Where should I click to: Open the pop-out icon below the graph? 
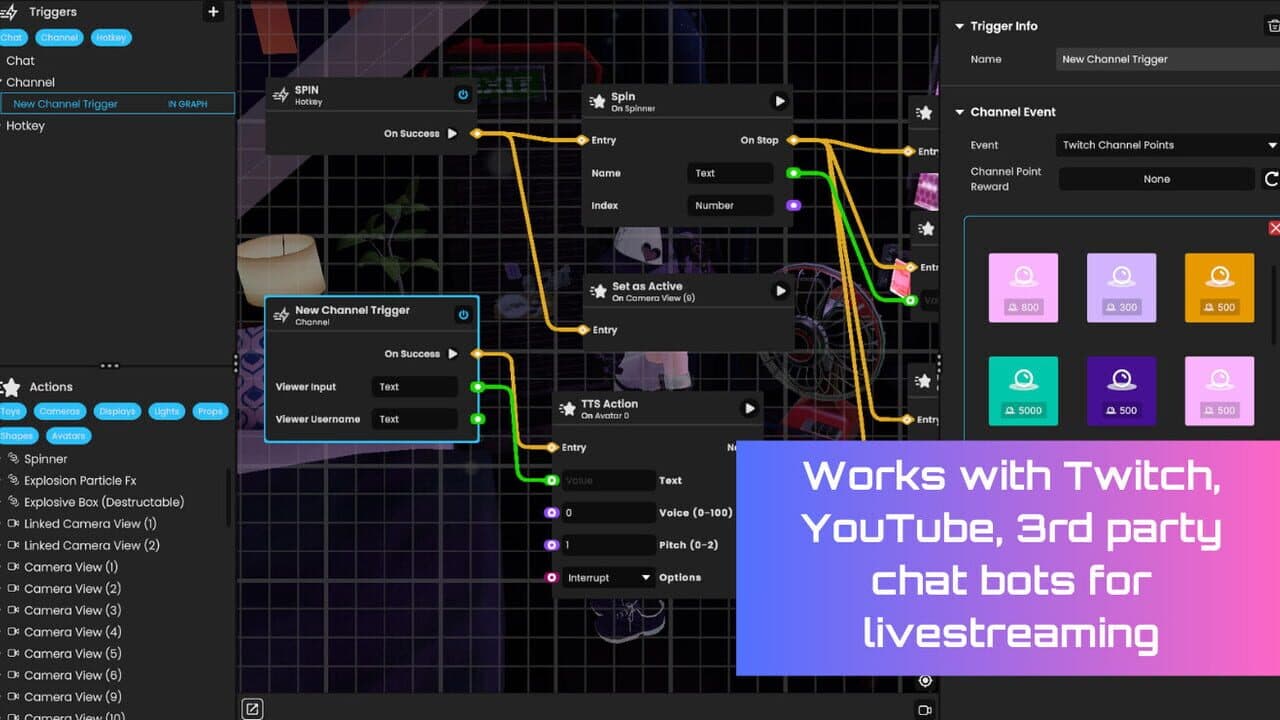tap(252, 709)
